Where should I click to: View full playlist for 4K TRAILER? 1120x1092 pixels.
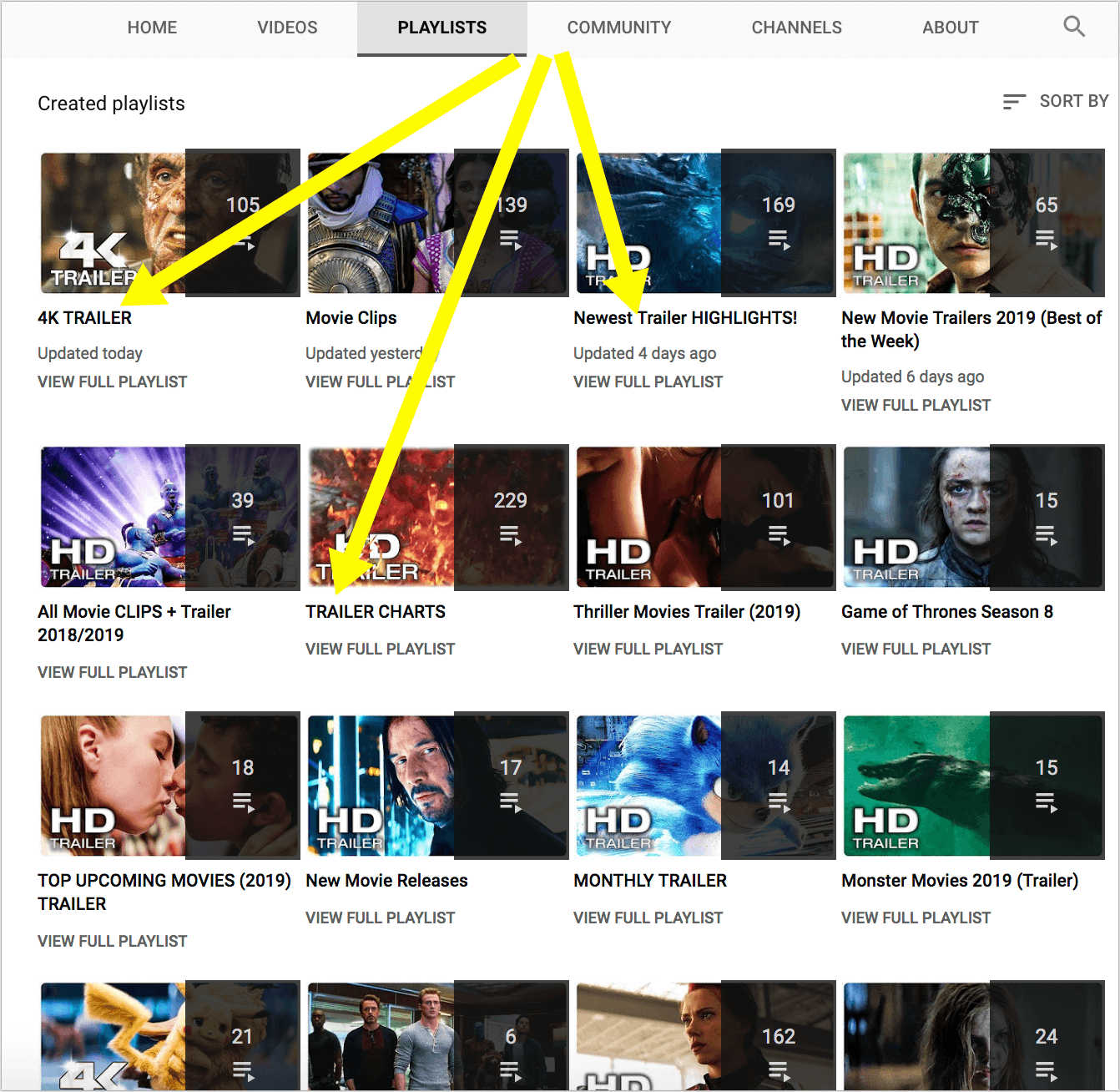[x=113, y=382]
